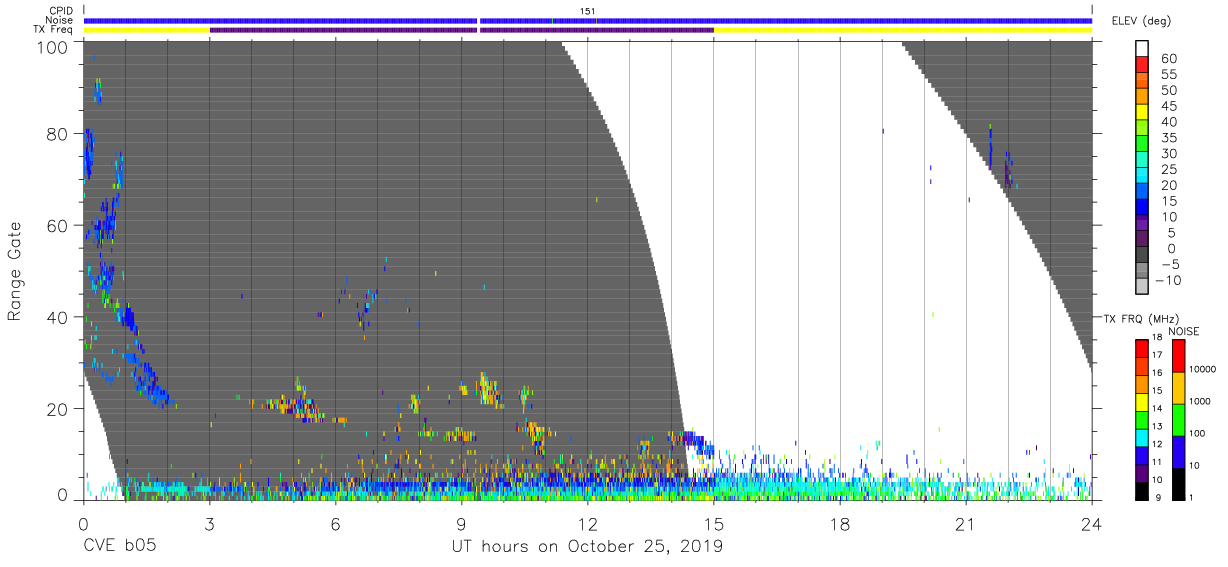The image size is (1228, 567).
Task: Click the "−5" label on ELEV color bar
Action: coord(1169,264)
